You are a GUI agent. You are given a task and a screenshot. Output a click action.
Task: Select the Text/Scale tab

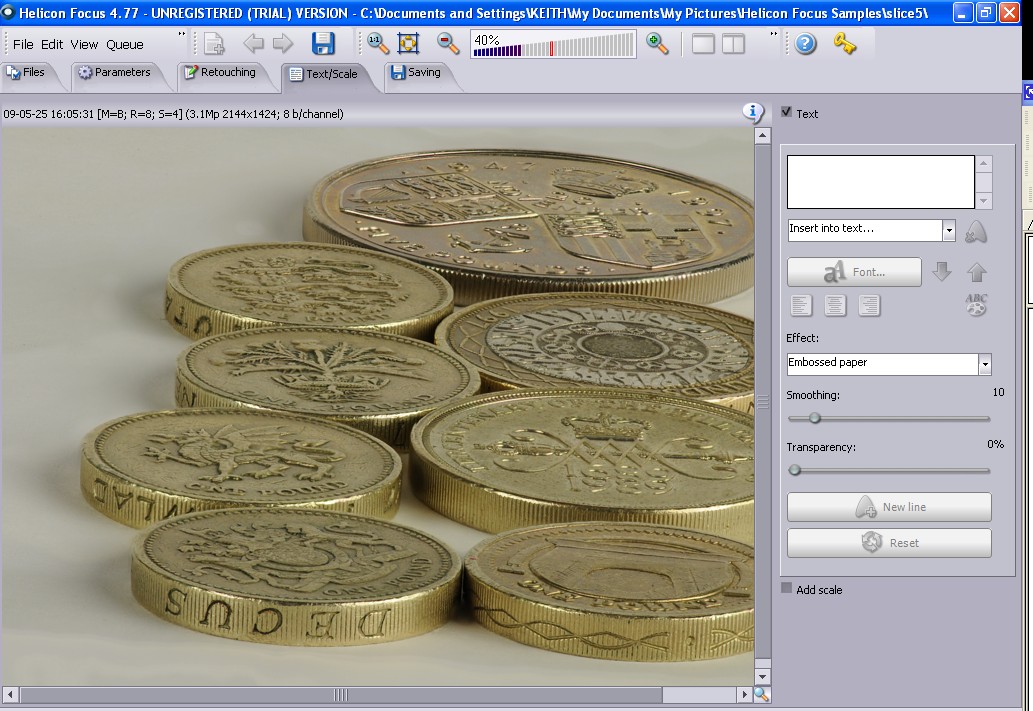coord(325,74)
